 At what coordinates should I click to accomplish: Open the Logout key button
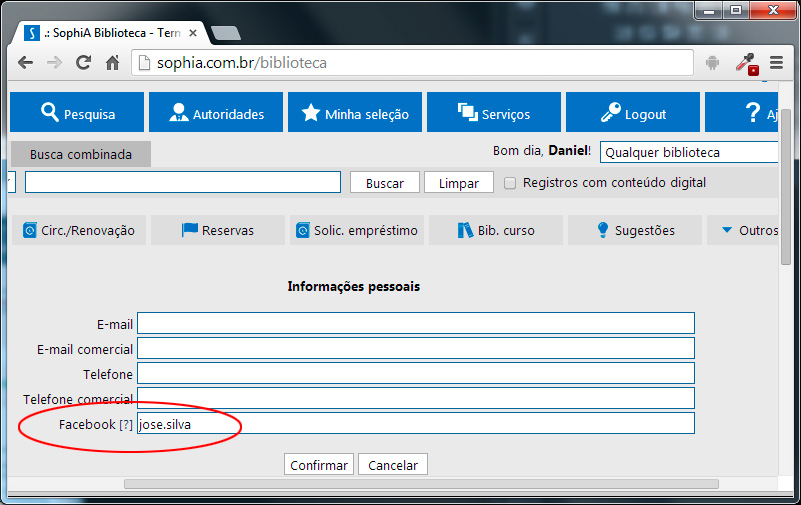click(x=632, y=113)
